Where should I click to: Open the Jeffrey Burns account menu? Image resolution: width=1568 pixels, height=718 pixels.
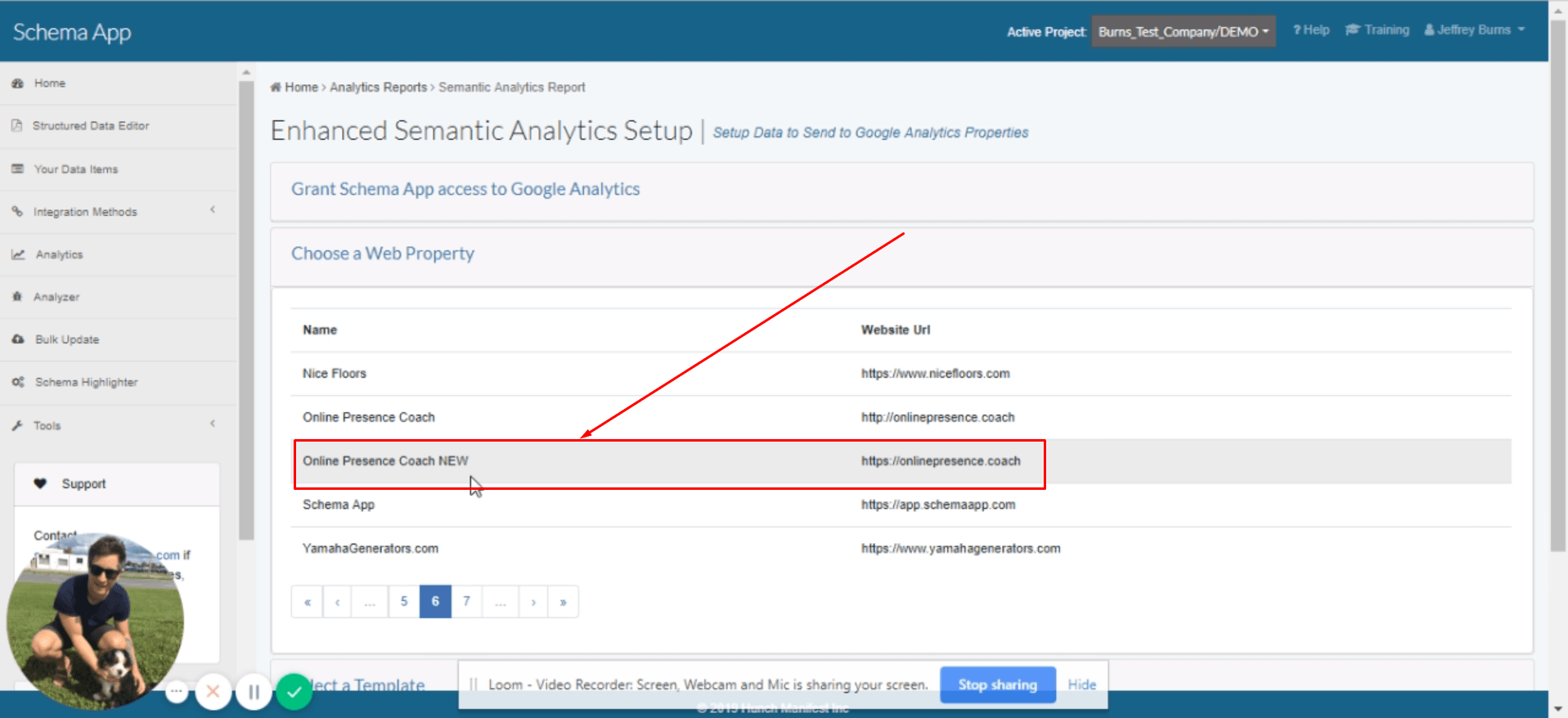1475,29
